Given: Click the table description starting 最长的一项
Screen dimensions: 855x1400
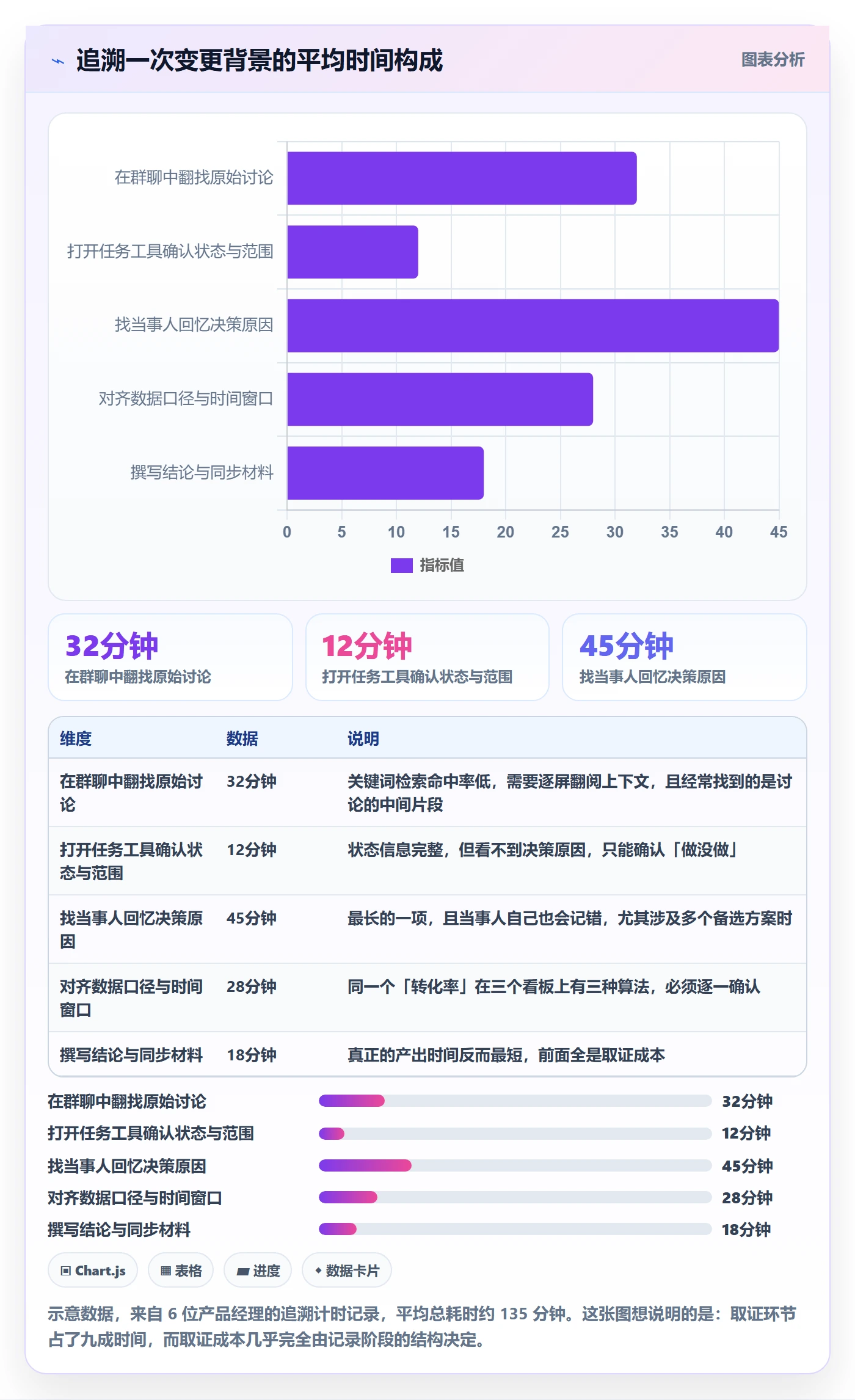Looking at the screenshot, I should point(570,918).
